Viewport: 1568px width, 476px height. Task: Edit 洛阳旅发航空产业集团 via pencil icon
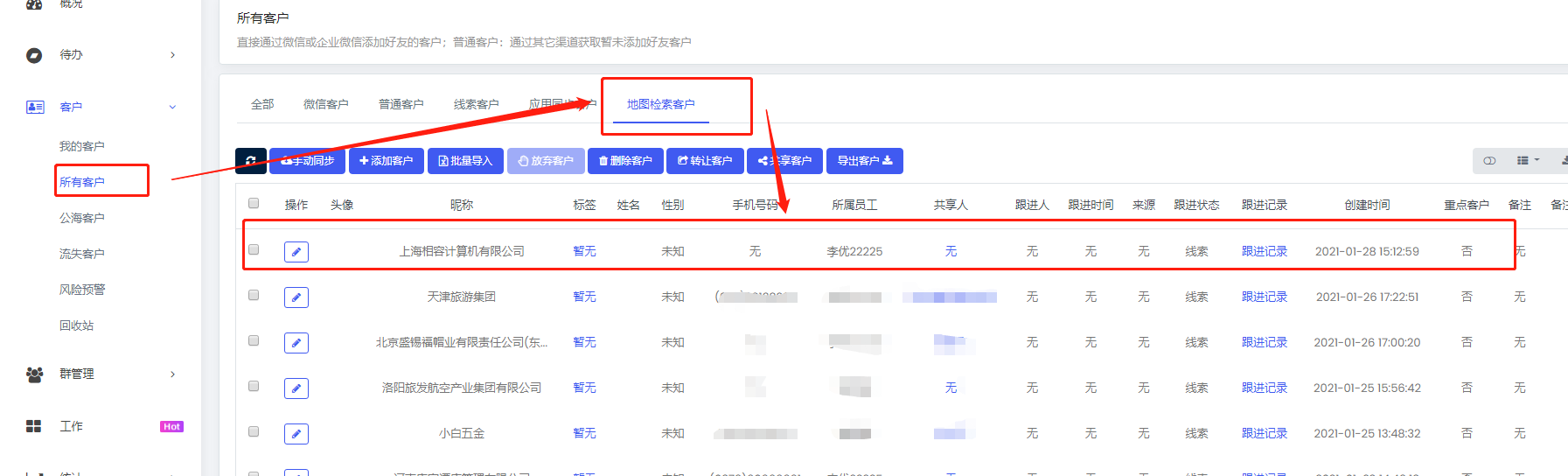296,388
